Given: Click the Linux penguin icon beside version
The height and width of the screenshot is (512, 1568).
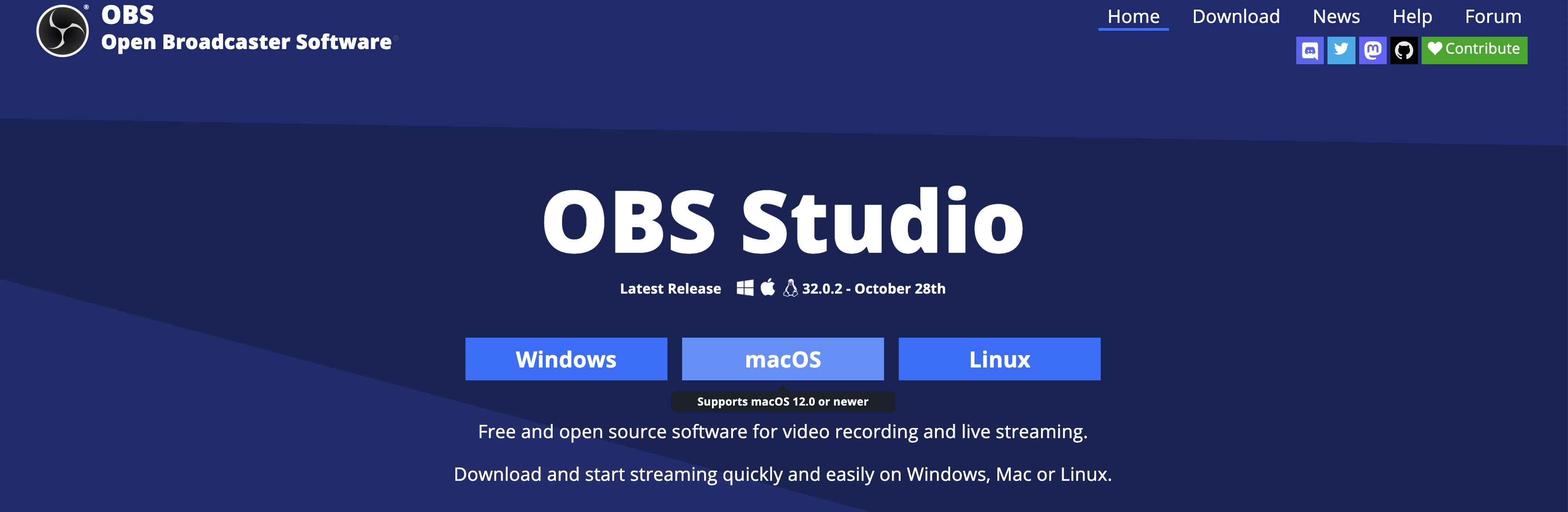Looking at the screenshot, I should point(790,288).
